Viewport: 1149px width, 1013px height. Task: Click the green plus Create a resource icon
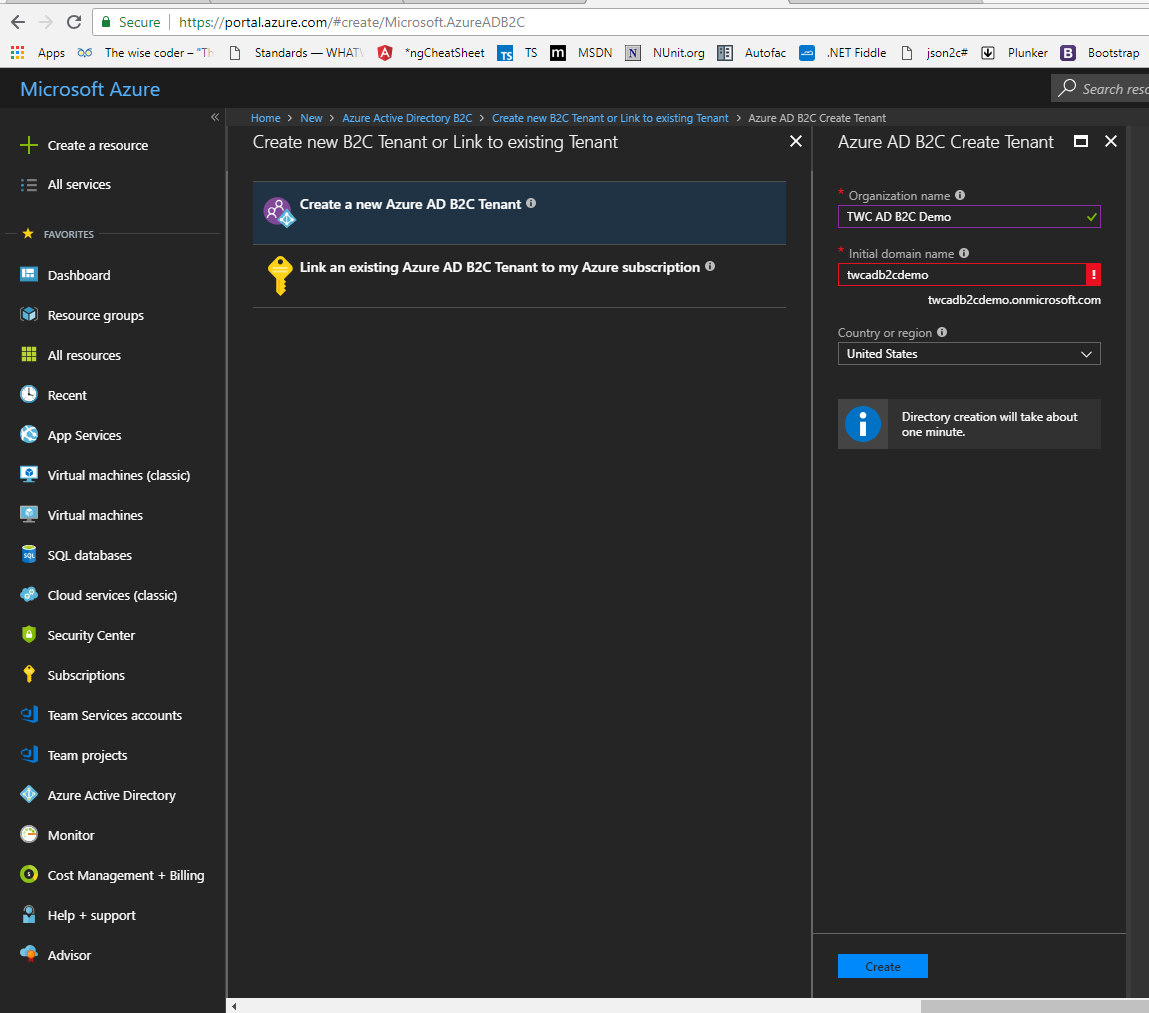29,145
